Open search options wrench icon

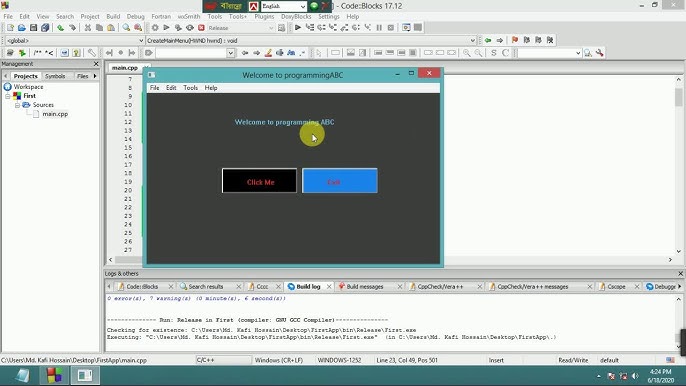[x=599, y=53]
